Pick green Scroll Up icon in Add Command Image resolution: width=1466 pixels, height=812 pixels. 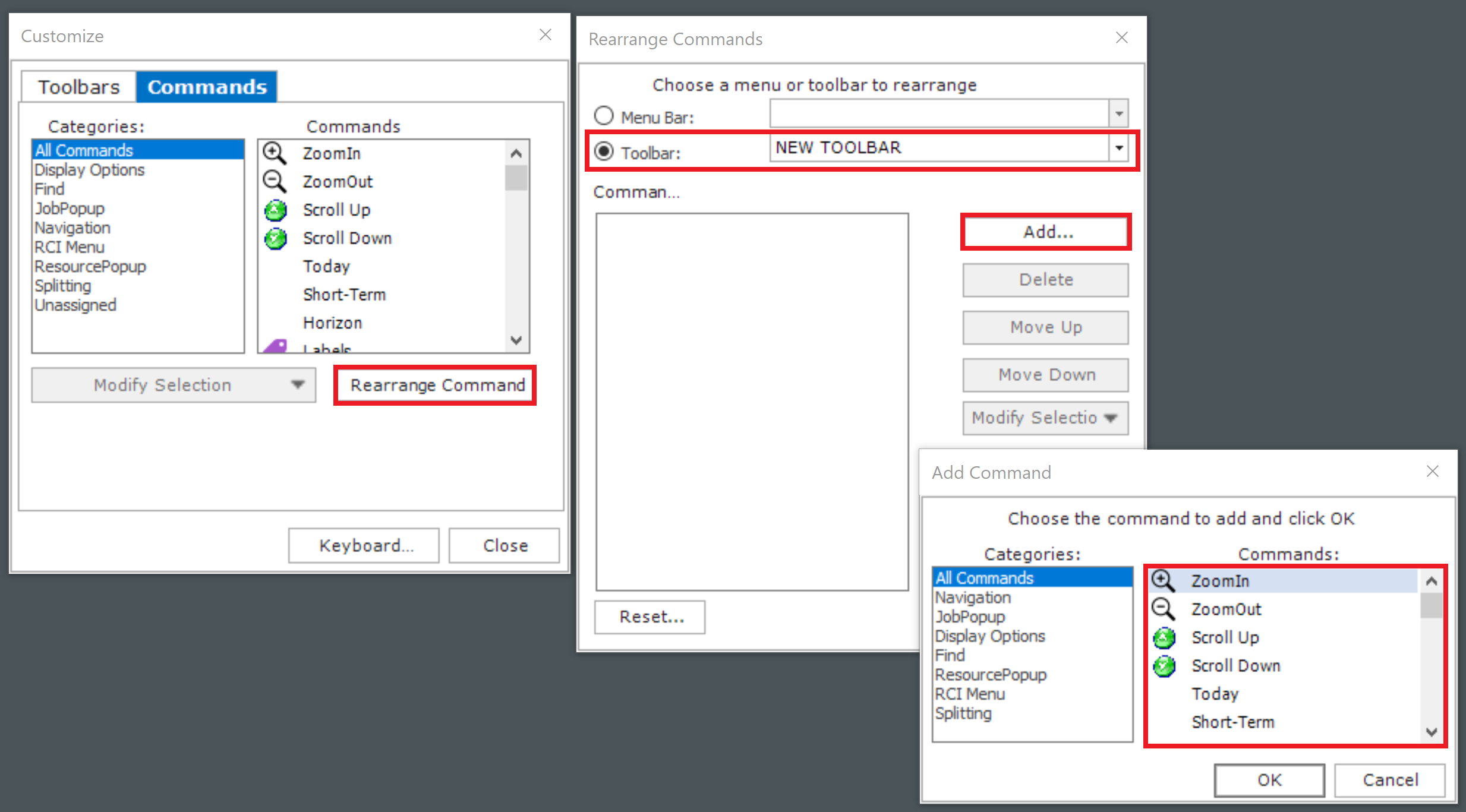coord(1164,638)
